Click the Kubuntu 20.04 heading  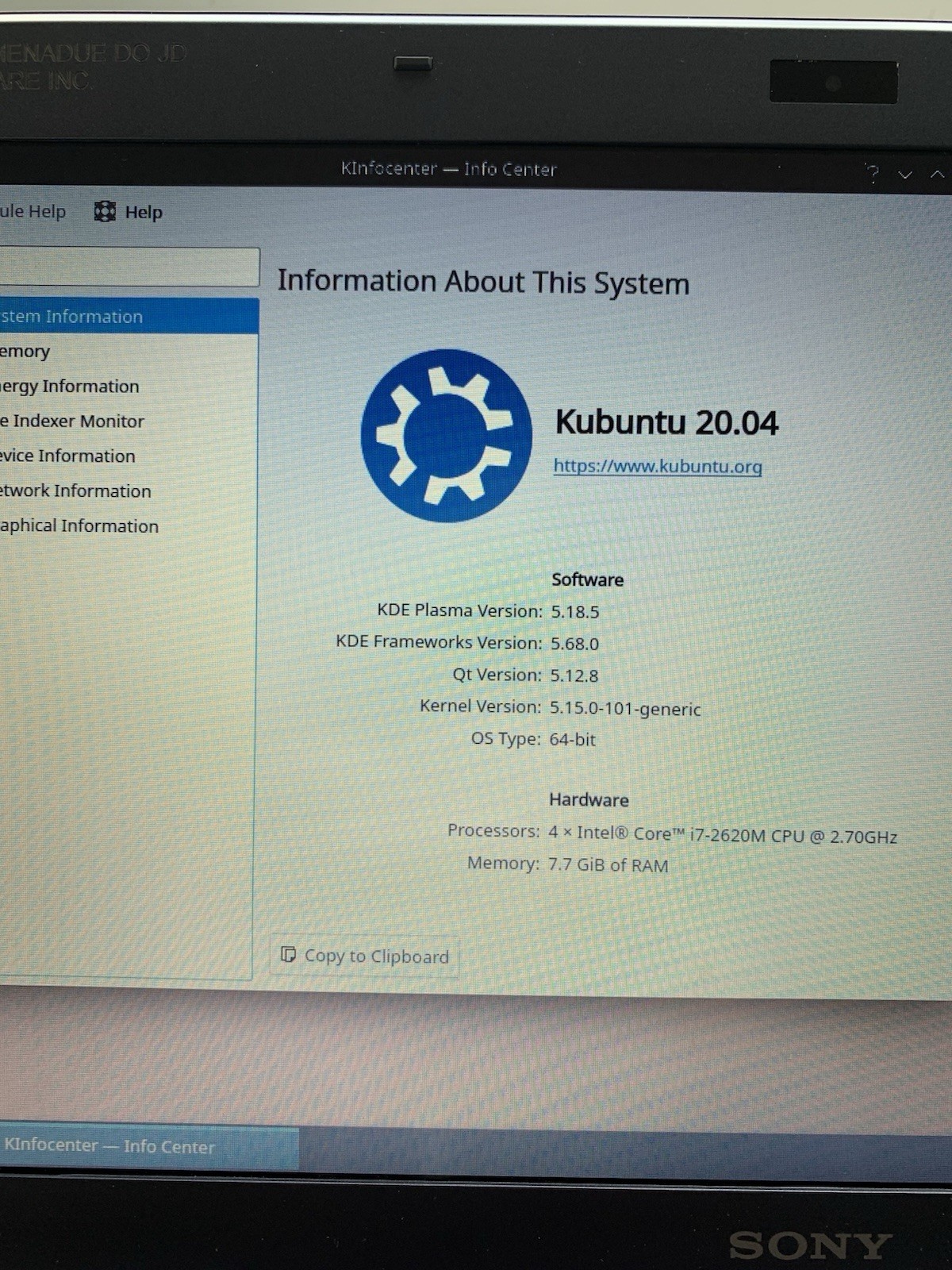(x=666, y=422)
